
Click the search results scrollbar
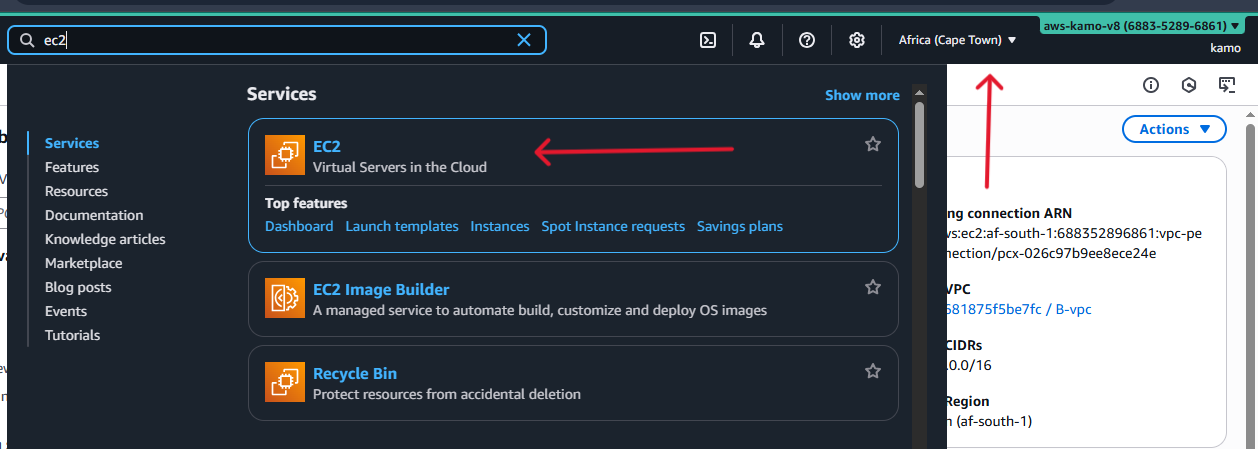(920, 144)
